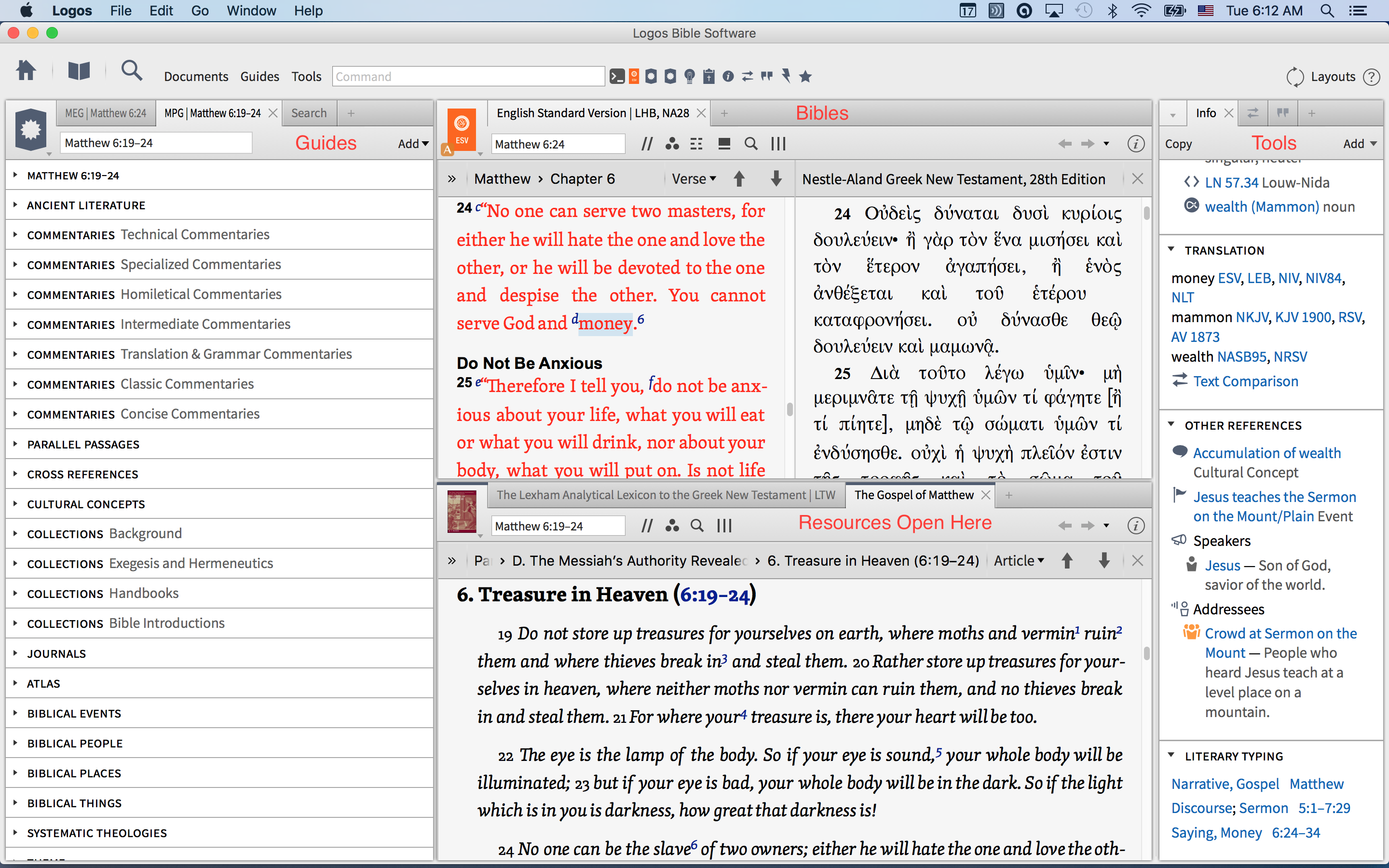The height and width of the screenshot is (868, 1389).
Task: Click in the Command input box
Action: pos(468,76)
